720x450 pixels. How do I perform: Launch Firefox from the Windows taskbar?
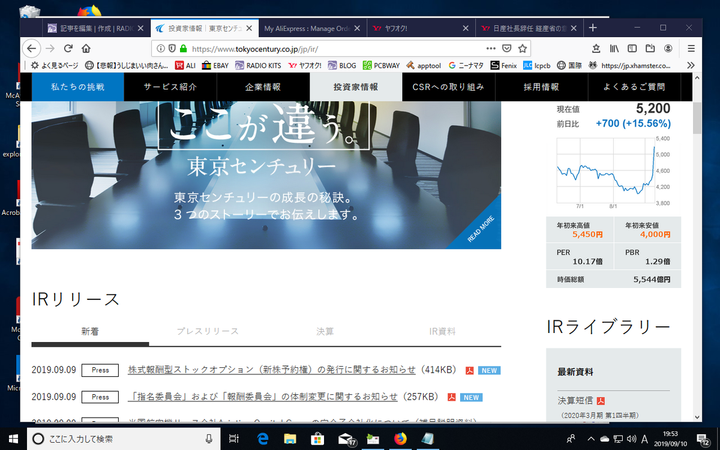tap(400, 438)
